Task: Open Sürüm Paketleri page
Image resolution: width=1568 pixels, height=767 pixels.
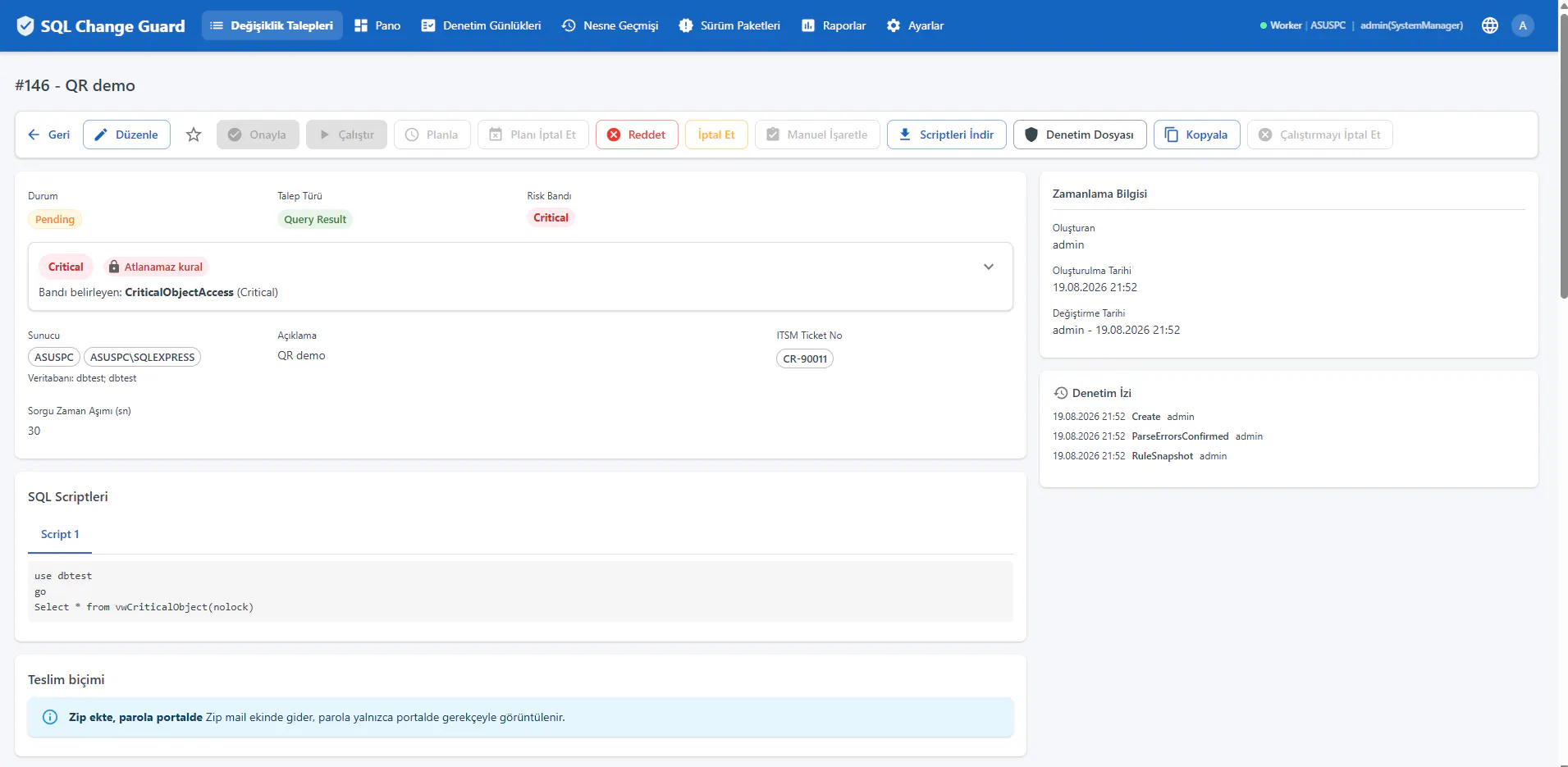Action: [x=729, y=25]
